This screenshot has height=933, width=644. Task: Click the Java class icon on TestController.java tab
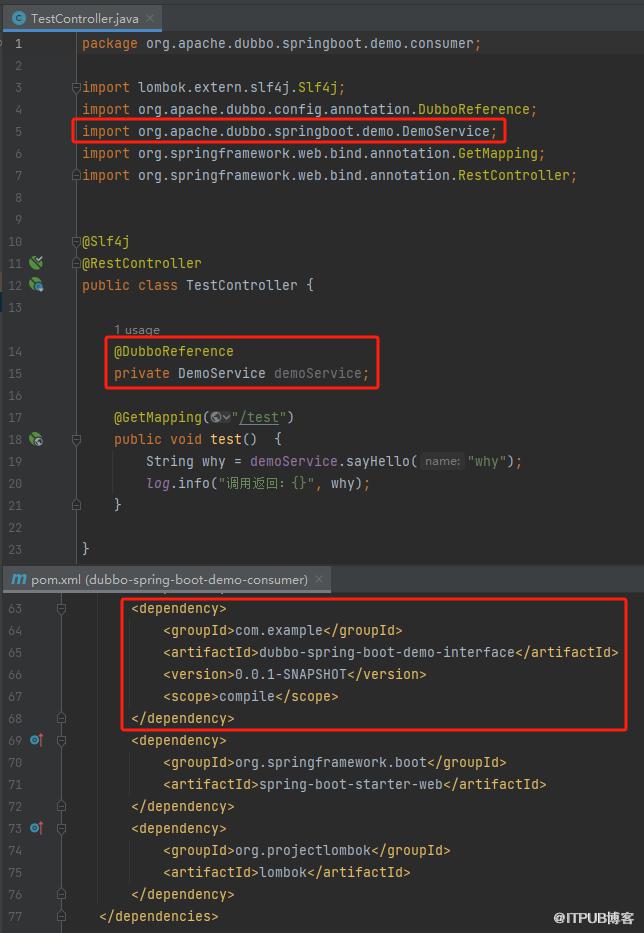[x=19, y=18]
